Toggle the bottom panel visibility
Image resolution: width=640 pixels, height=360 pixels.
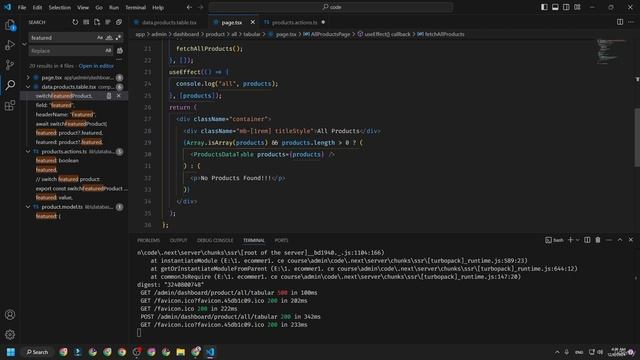[555, 7]
